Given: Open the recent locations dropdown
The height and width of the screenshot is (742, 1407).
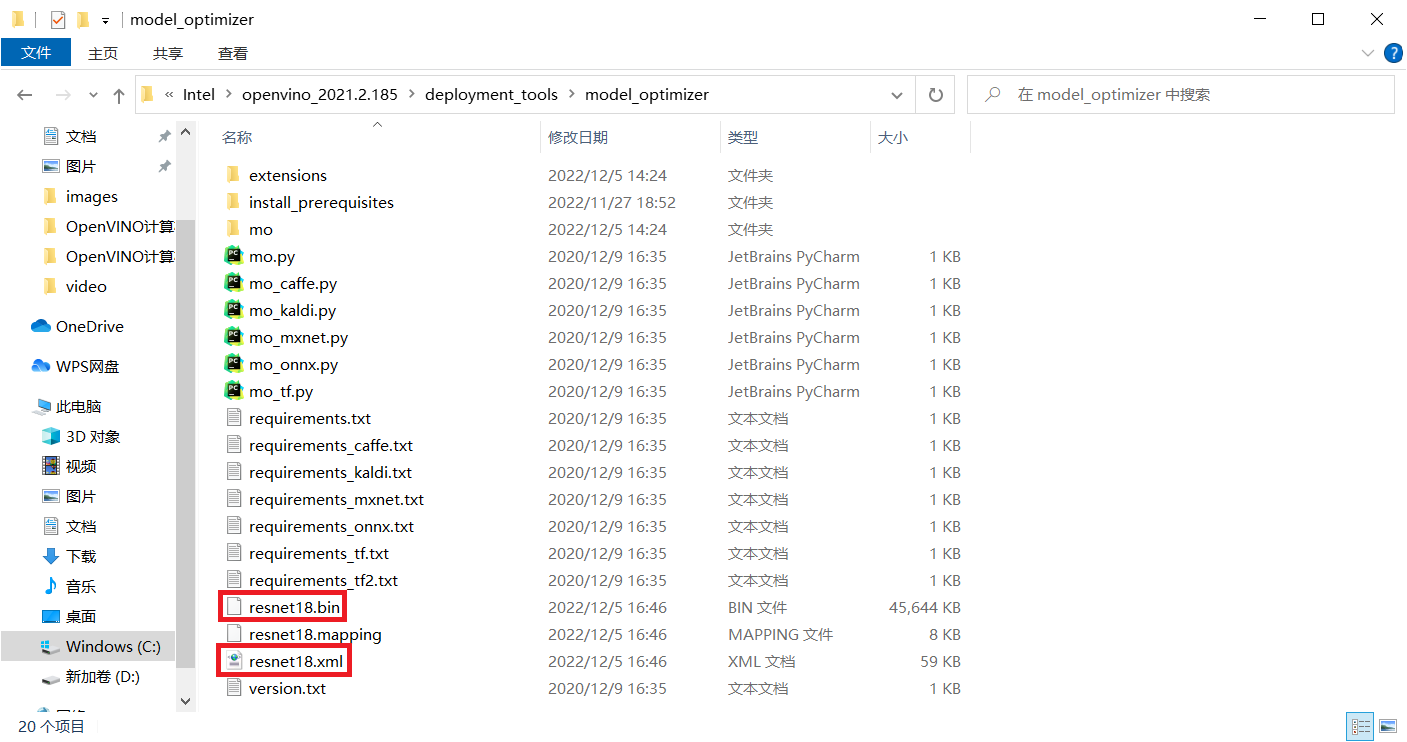Looking at the screenshot, I should 93,95.
